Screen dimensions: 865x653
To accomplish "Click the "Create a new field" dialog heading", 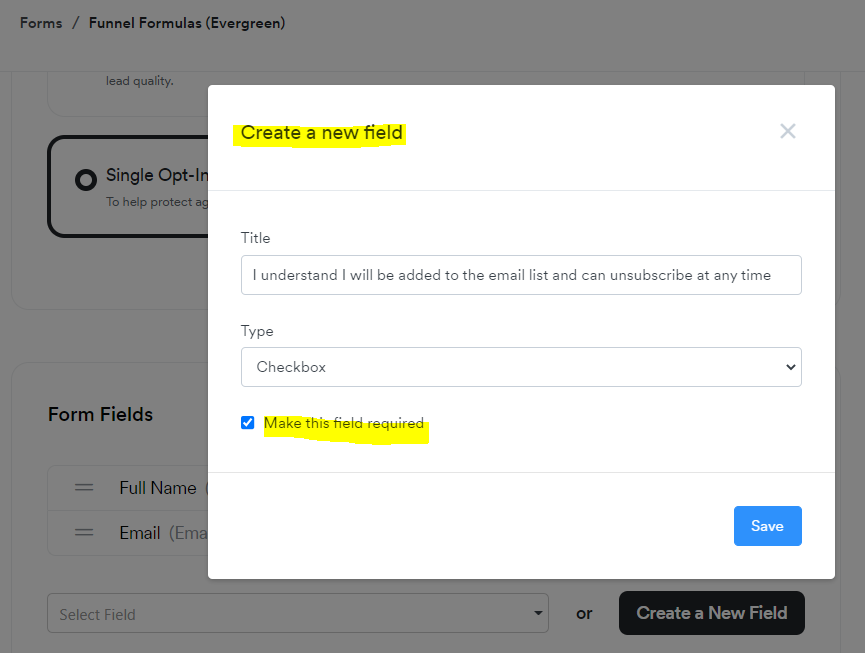I will coord(321,132).
